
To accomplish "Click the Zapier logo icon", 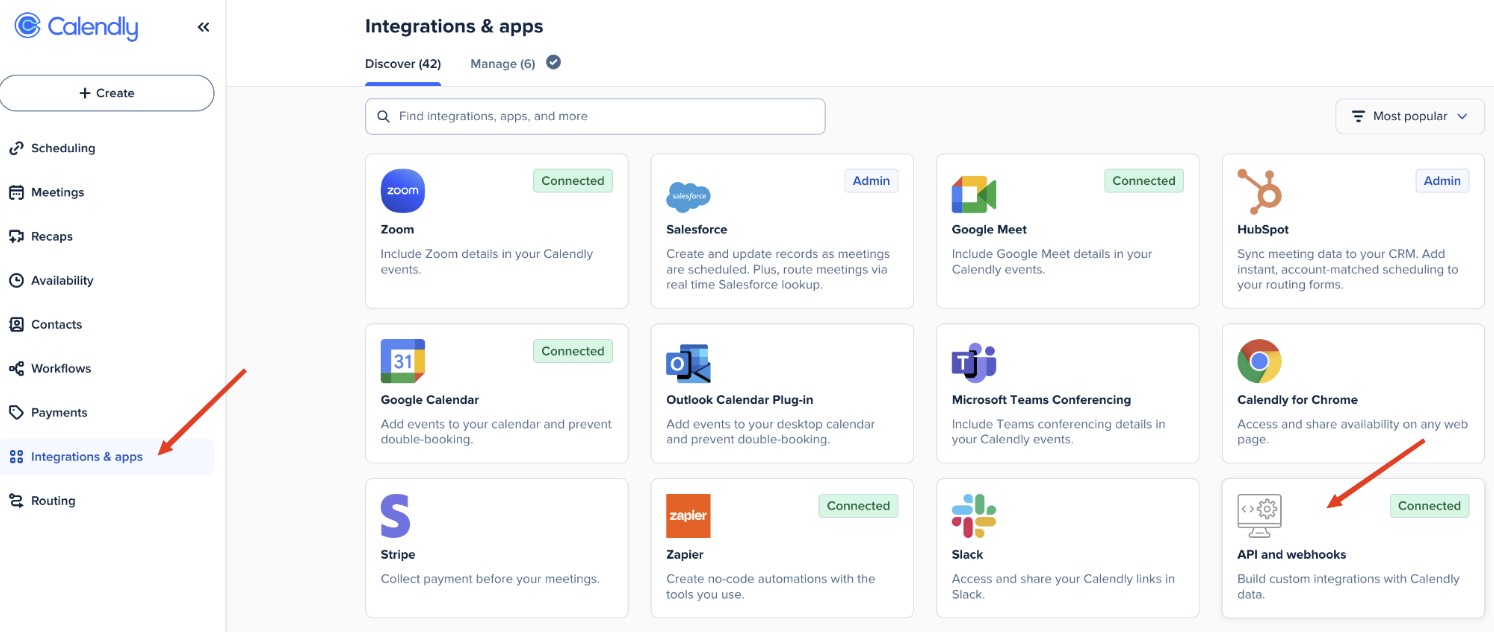I will tap(688, 516).
